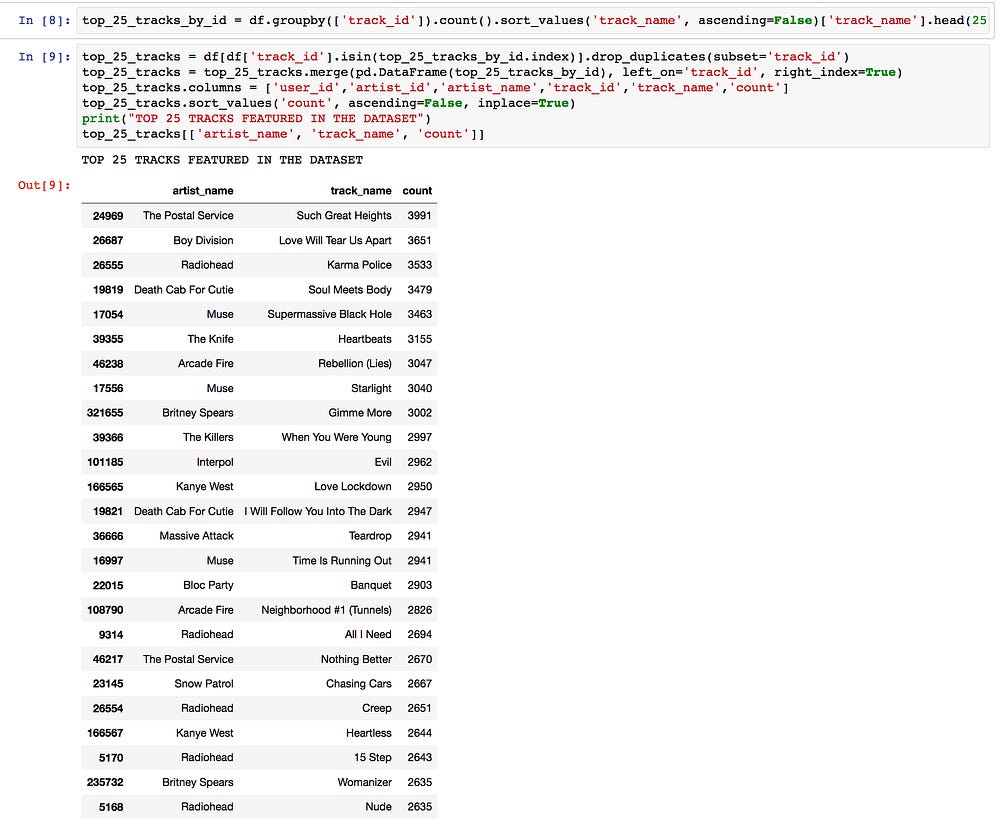
Task: Click track cell All I Need
Action: pos(368,635)
